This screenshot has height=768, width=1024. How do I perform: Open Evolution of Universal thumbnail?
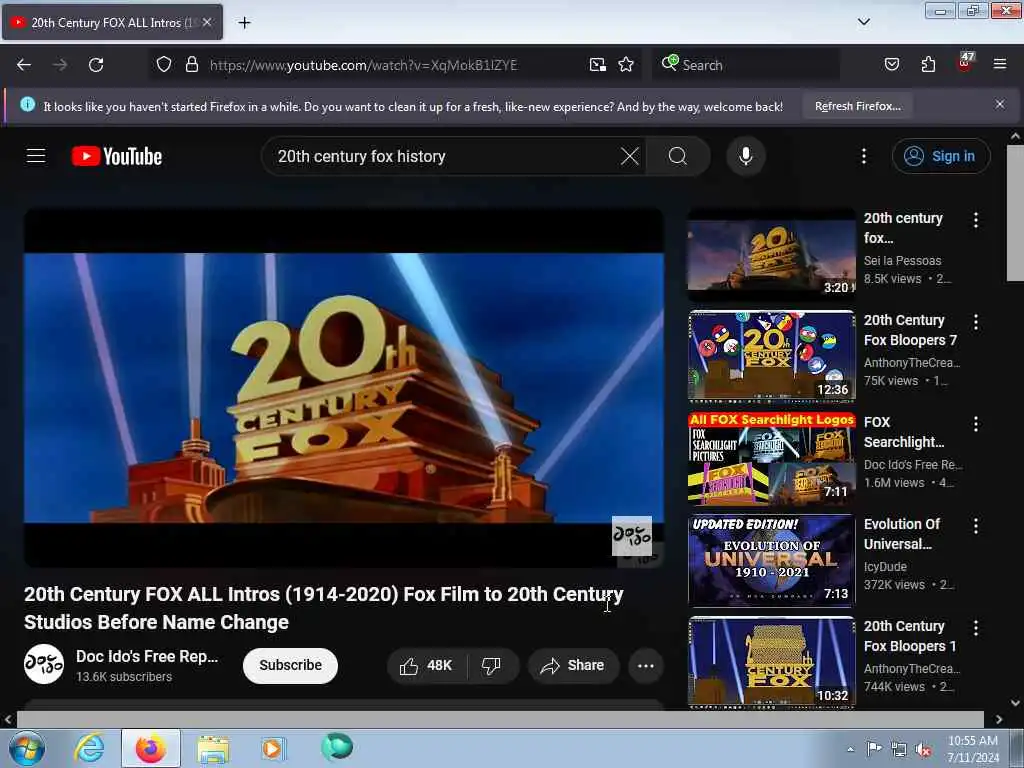(x=772, y=560)
